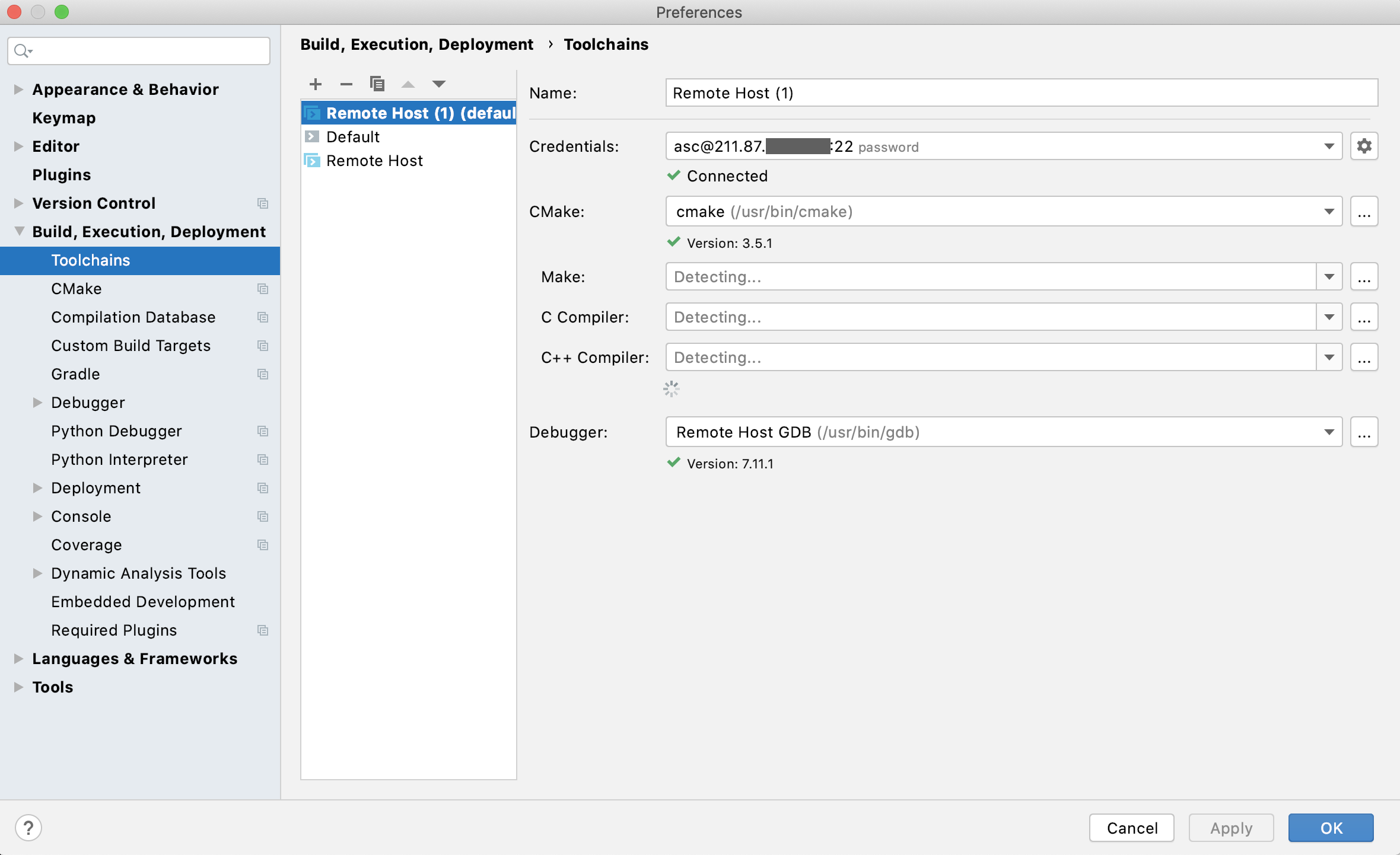Open the Debugger selection dropdown
1400x855 pixels.
click(x=1329, y=432)
